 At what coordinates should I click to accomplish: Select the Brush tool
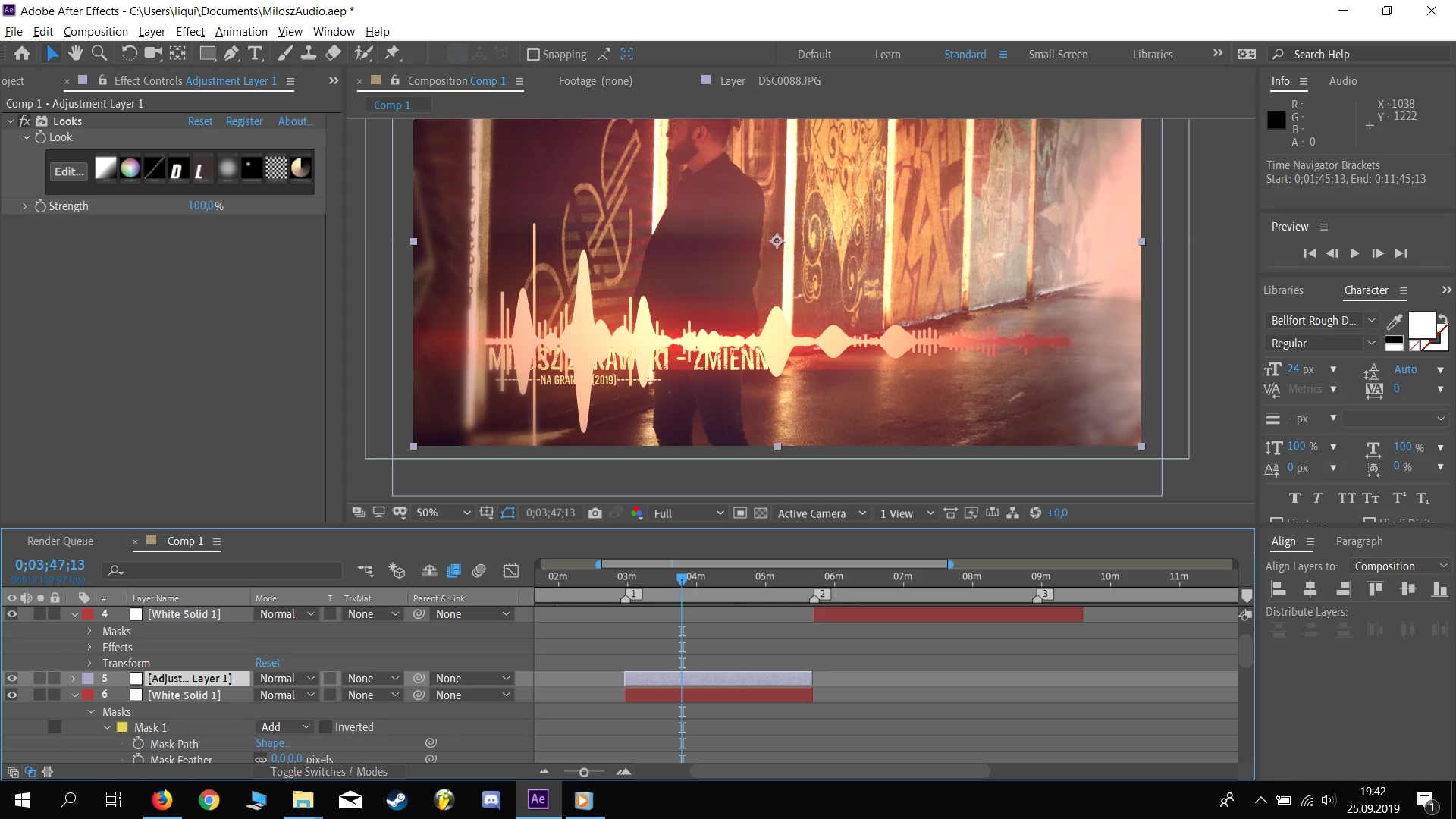285,53
